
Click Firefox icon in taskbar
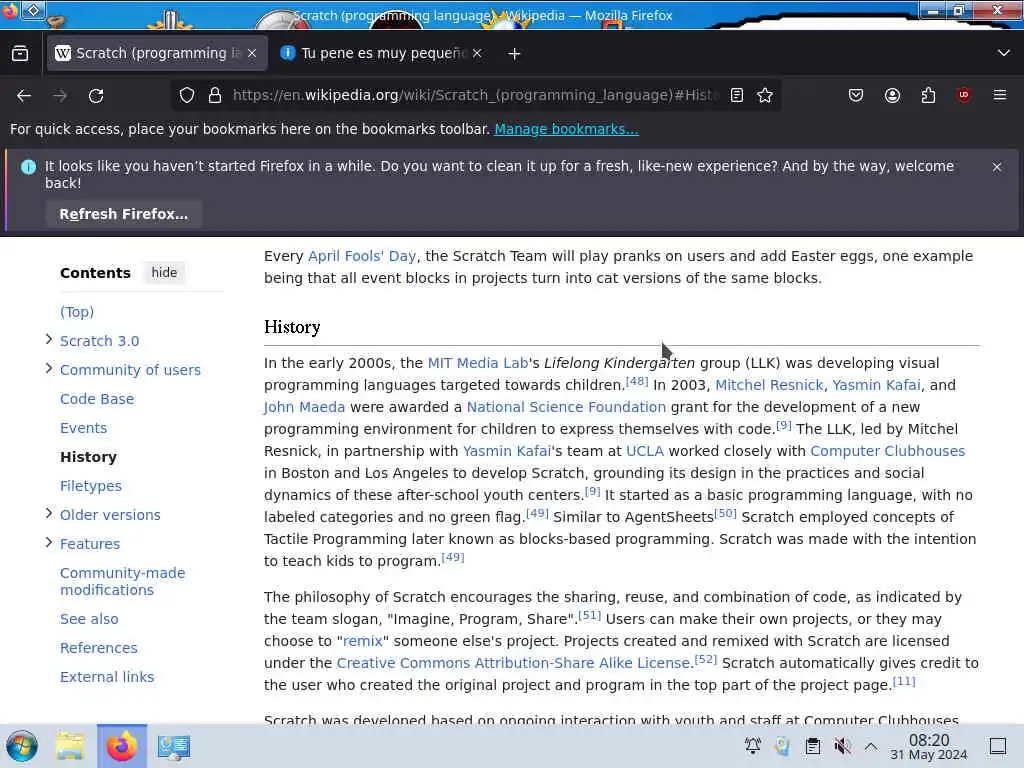tap(122, 746)
